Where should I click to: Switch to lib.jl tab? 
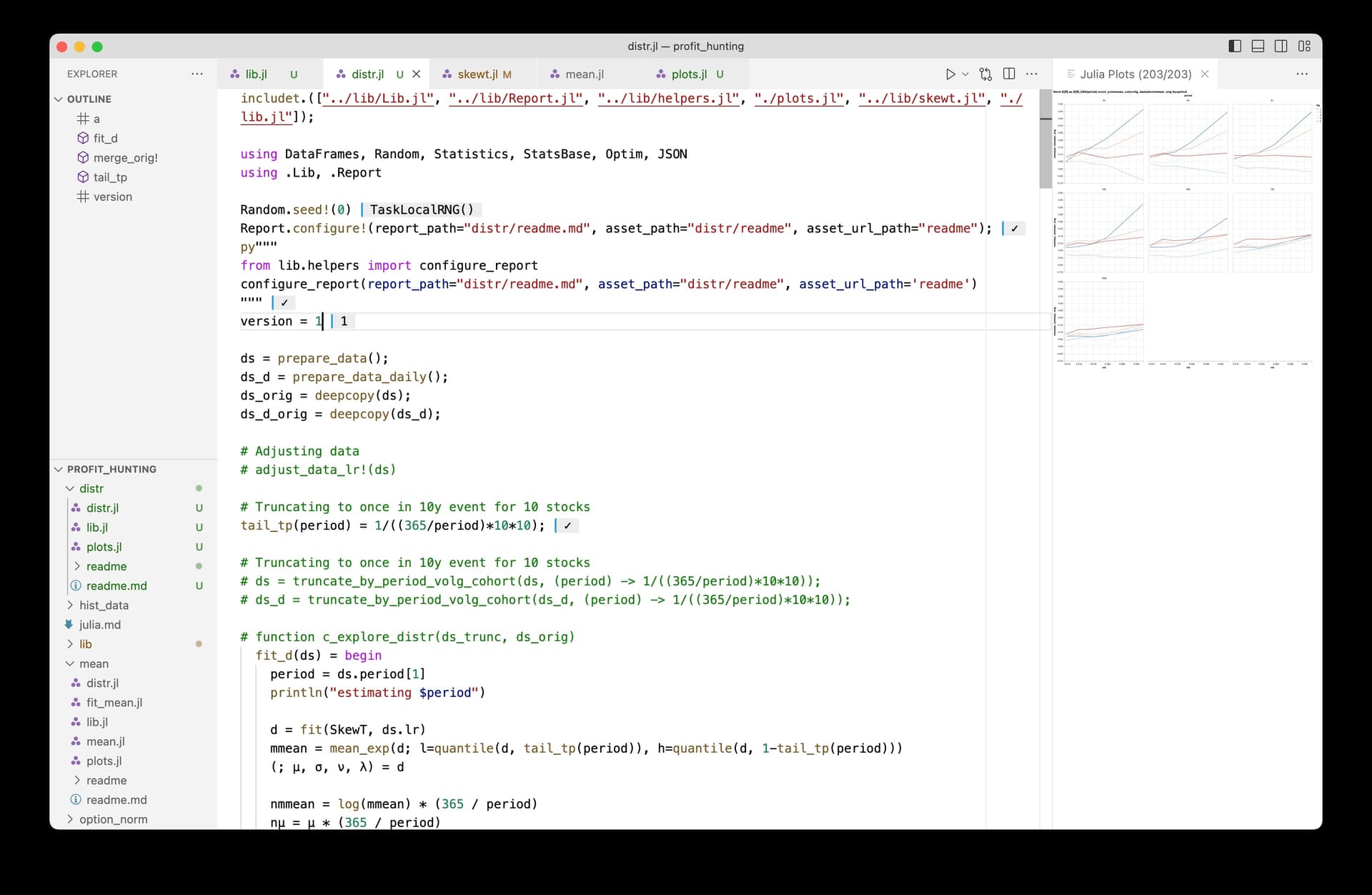pos(269,74)
